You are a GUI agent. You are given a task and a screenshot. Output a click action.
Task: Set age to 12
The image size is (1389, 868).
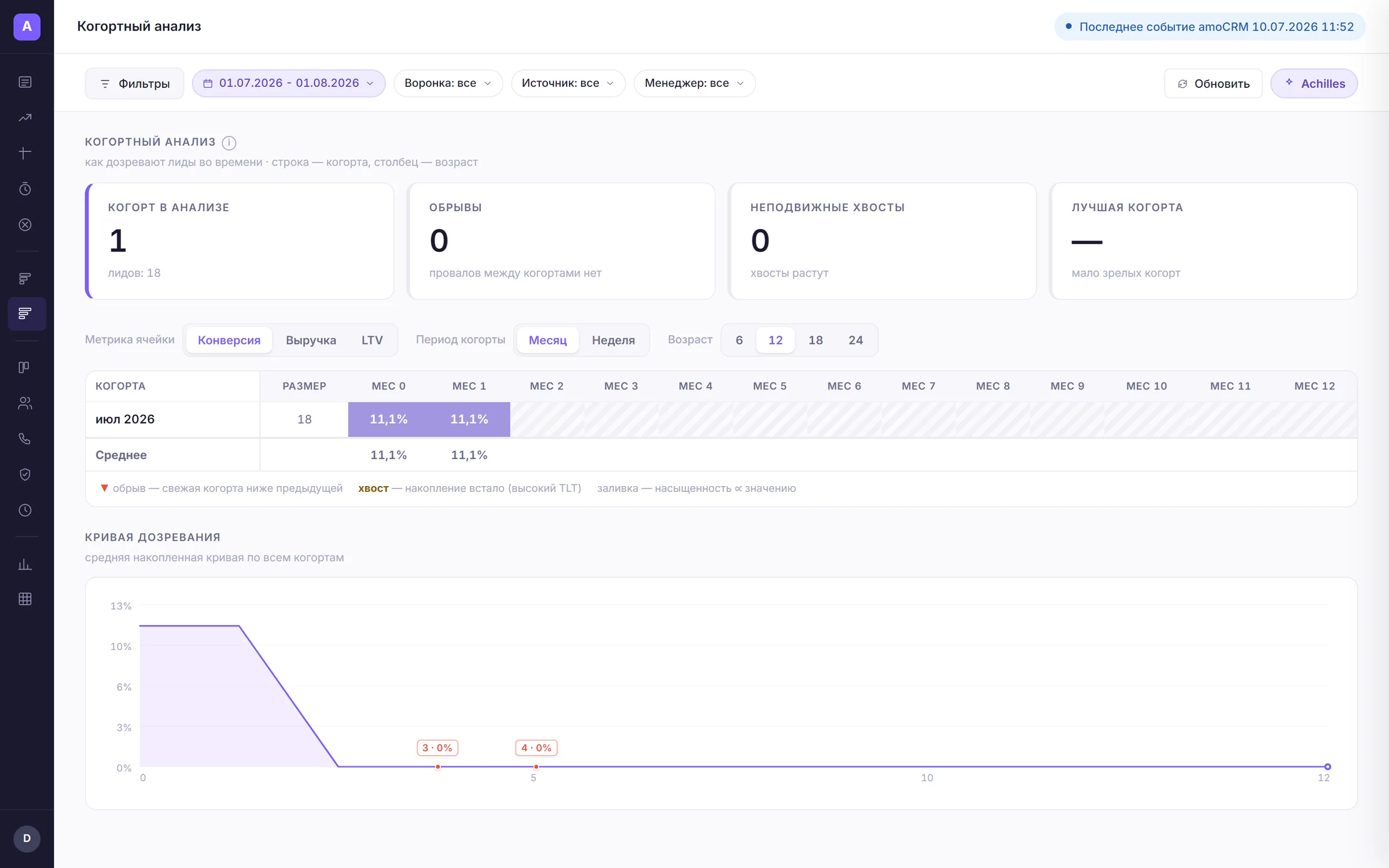tap(775, 340)
